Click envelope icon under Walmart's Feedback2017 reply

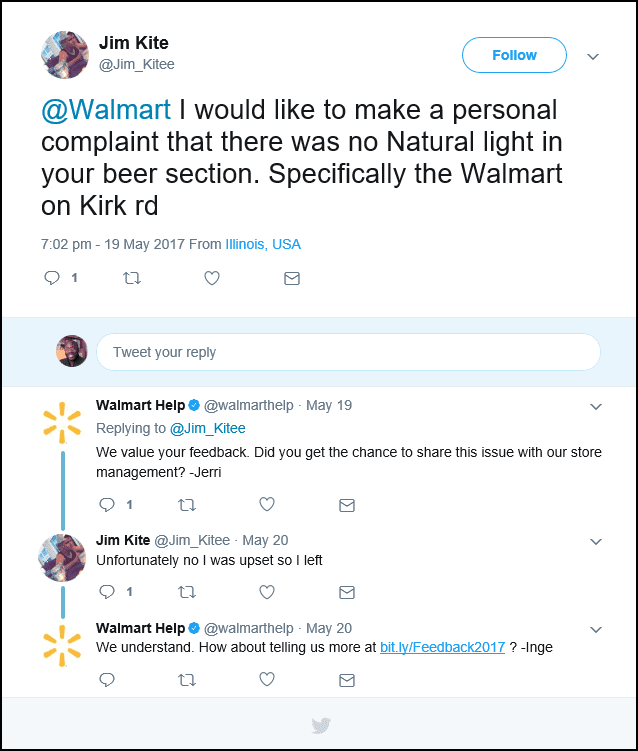347,680
